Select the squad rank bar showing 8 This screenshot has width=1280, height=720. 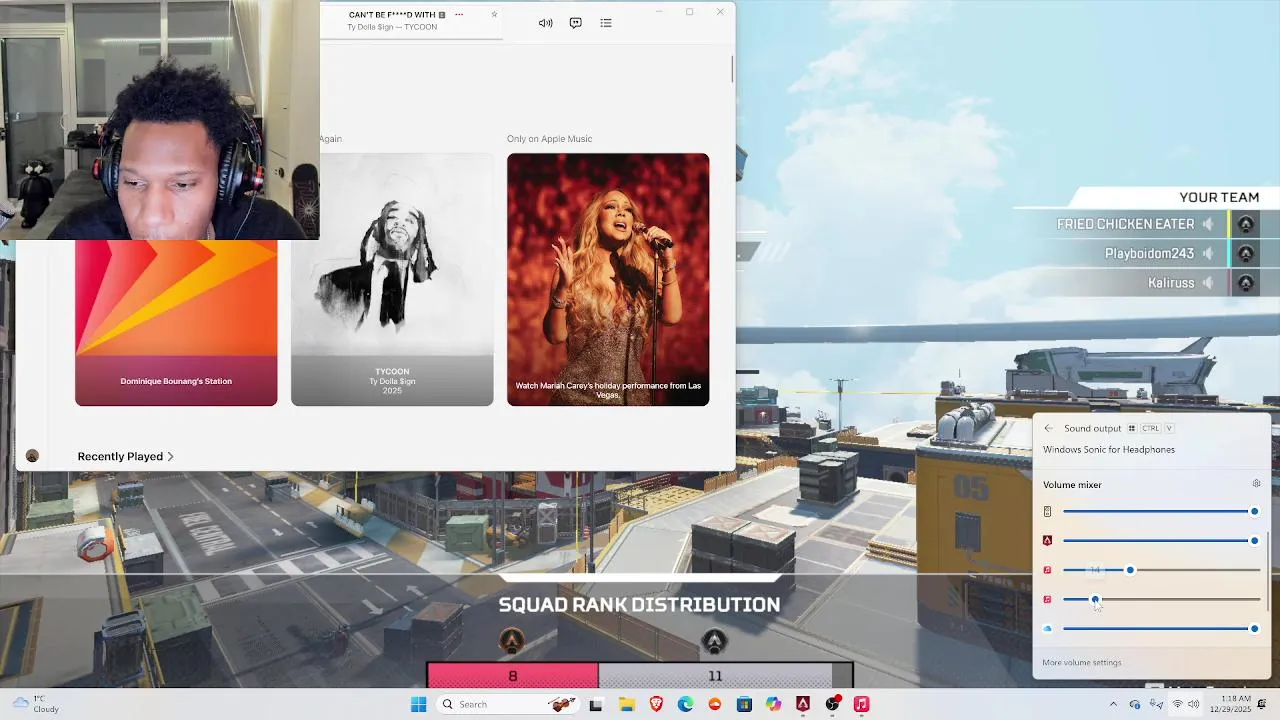click(513, 676)
